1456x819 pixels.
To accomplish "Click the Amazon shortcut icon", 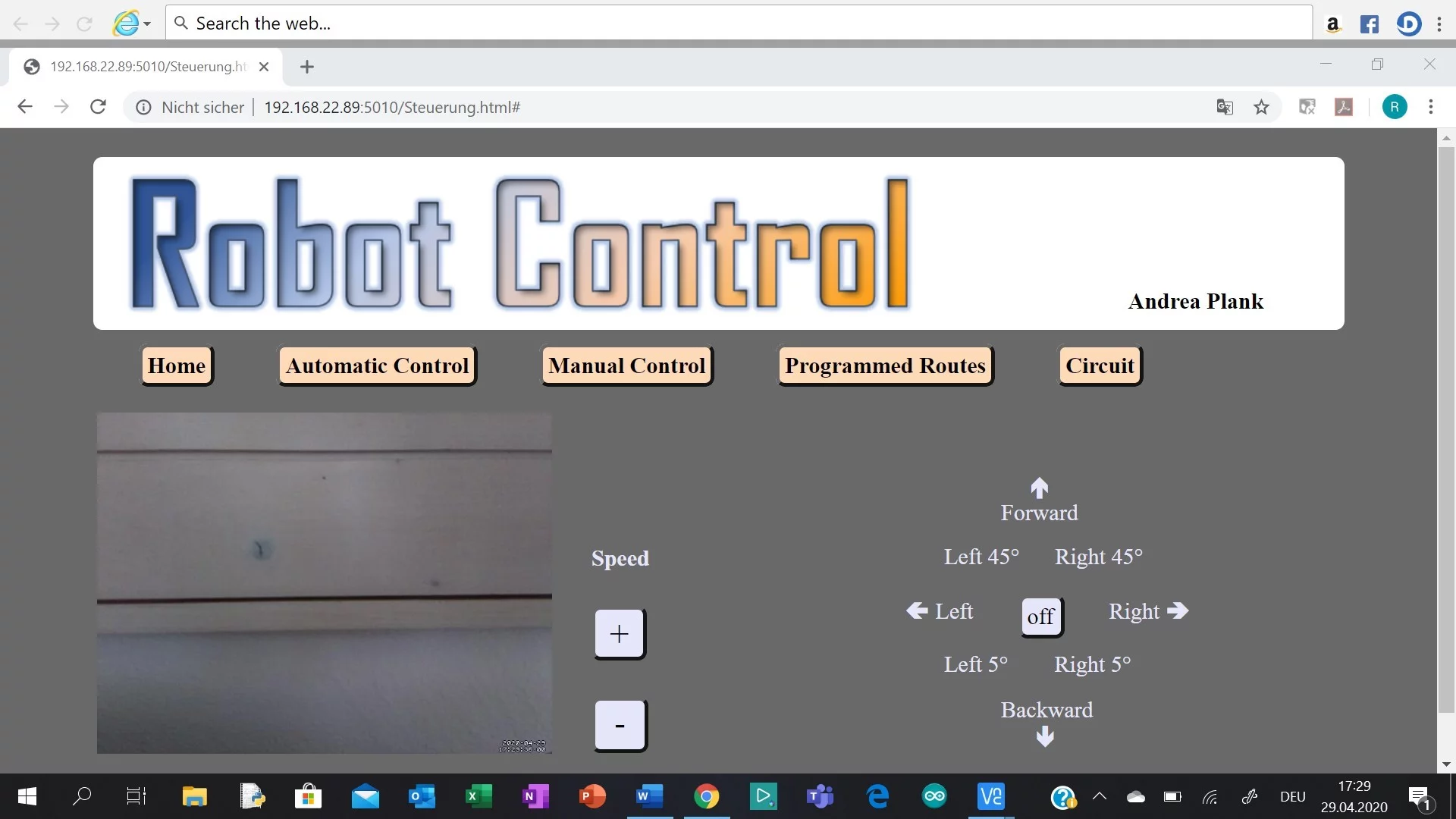I will click(x=1332, y=24).
